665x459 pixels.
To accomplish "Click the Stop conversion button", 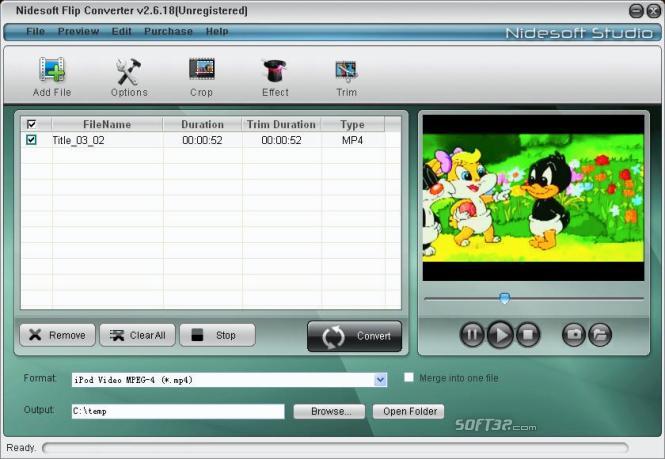I will pyautogui.click(x=218, y=335).
